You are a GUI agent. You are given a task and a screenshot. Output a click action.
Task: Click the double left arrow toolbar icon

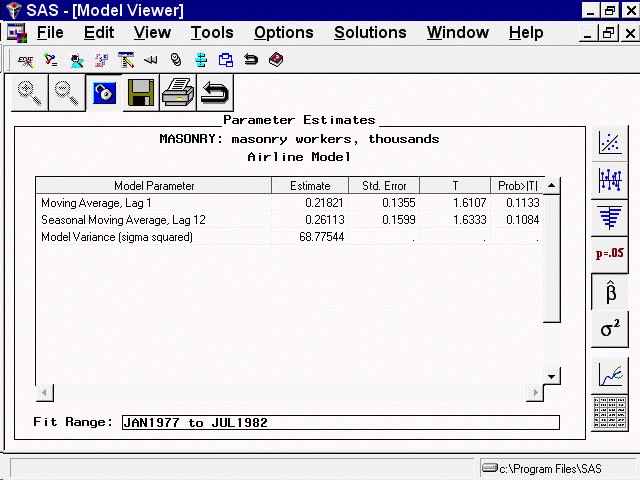point(151,60)
